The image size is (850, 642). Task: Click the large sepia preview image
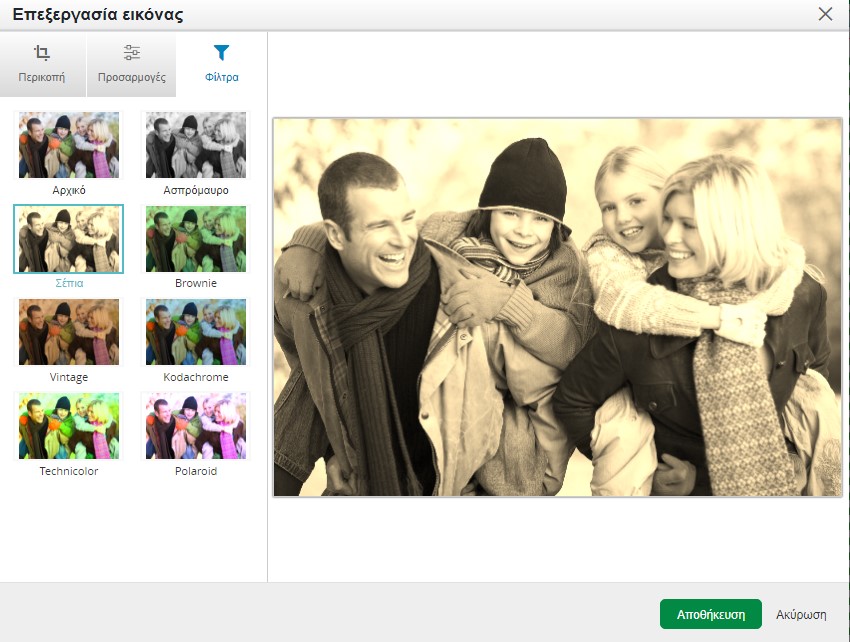click(x=558, y=307)
